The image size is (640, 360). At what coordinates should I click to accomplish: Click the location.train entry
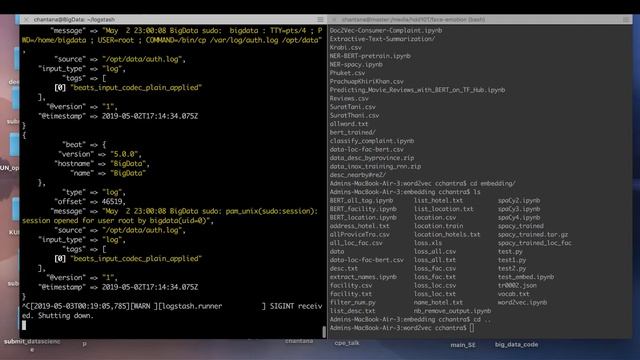[x=438, y=226]
